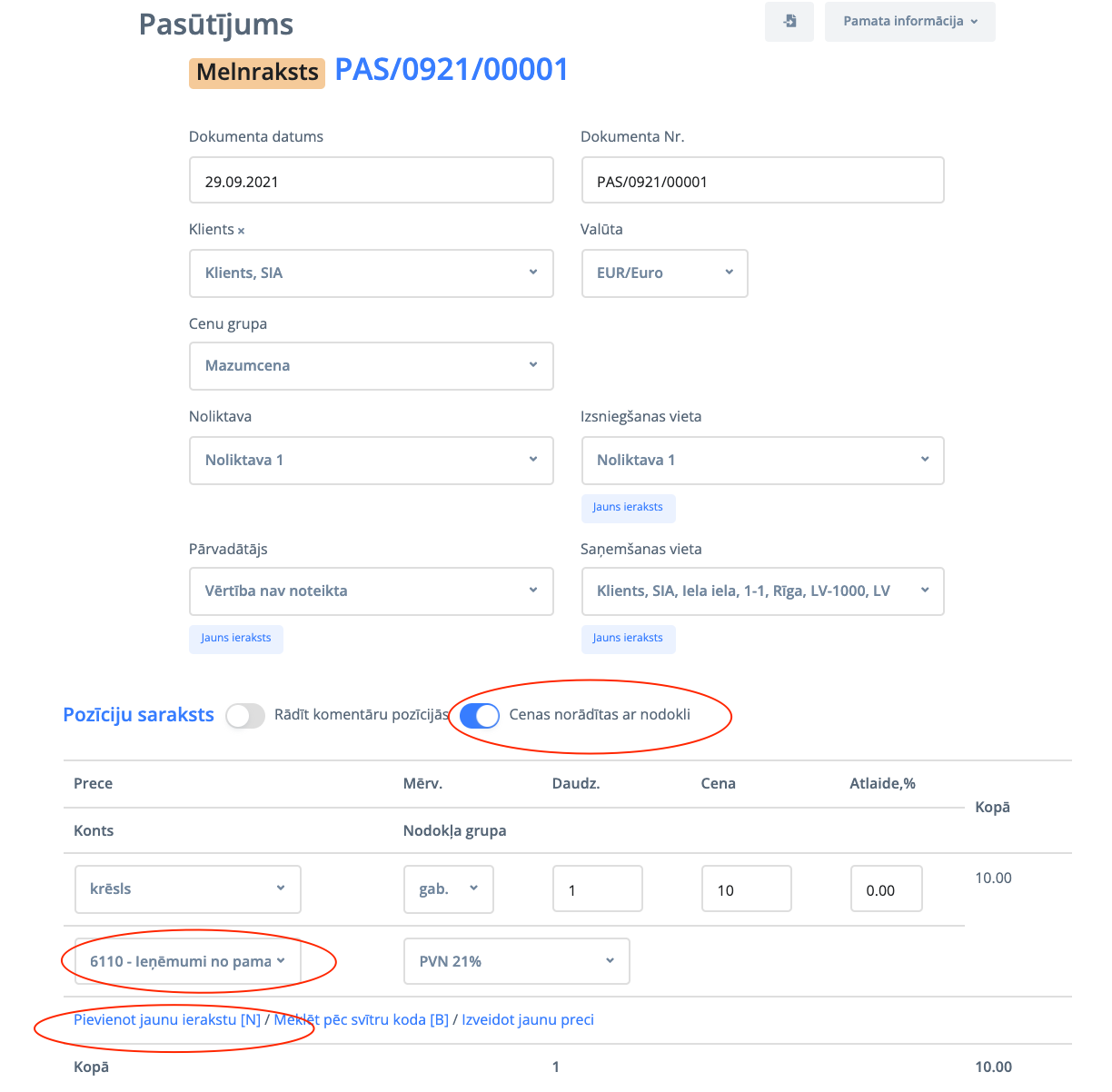Click Meklēt pēc svītru koda [B] link
The width and height of the screenshot is (1112, 1092).
pos(362,1020)
